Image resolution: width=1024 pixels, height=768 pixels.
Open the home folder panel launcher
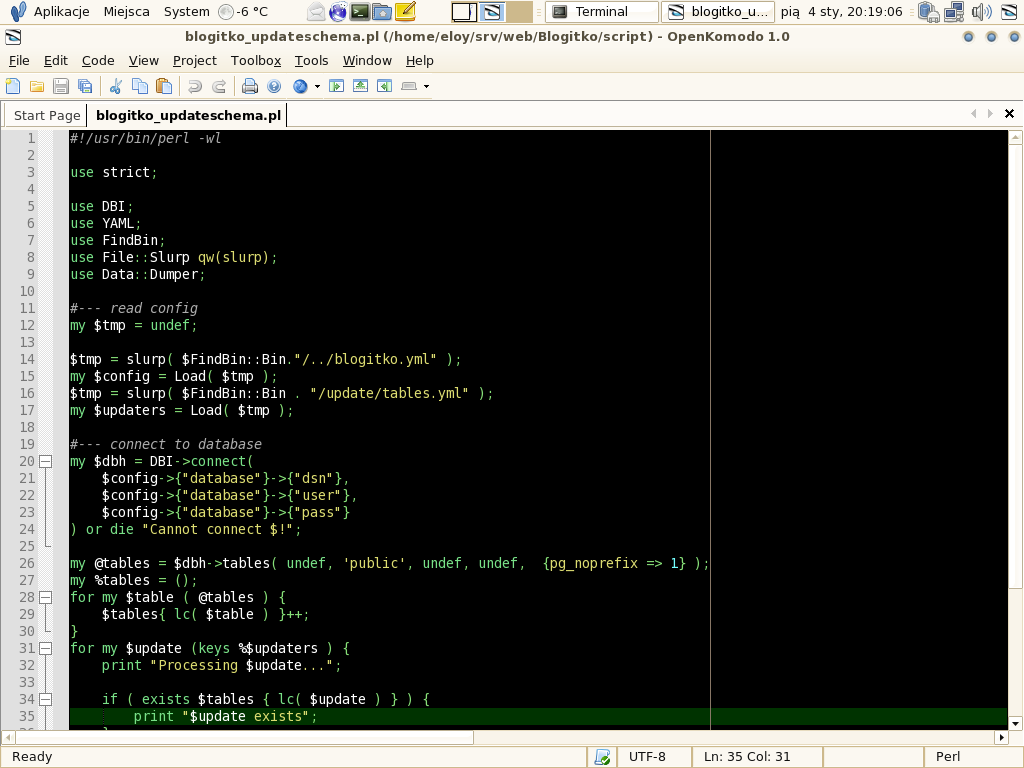(x=382, y=12)
